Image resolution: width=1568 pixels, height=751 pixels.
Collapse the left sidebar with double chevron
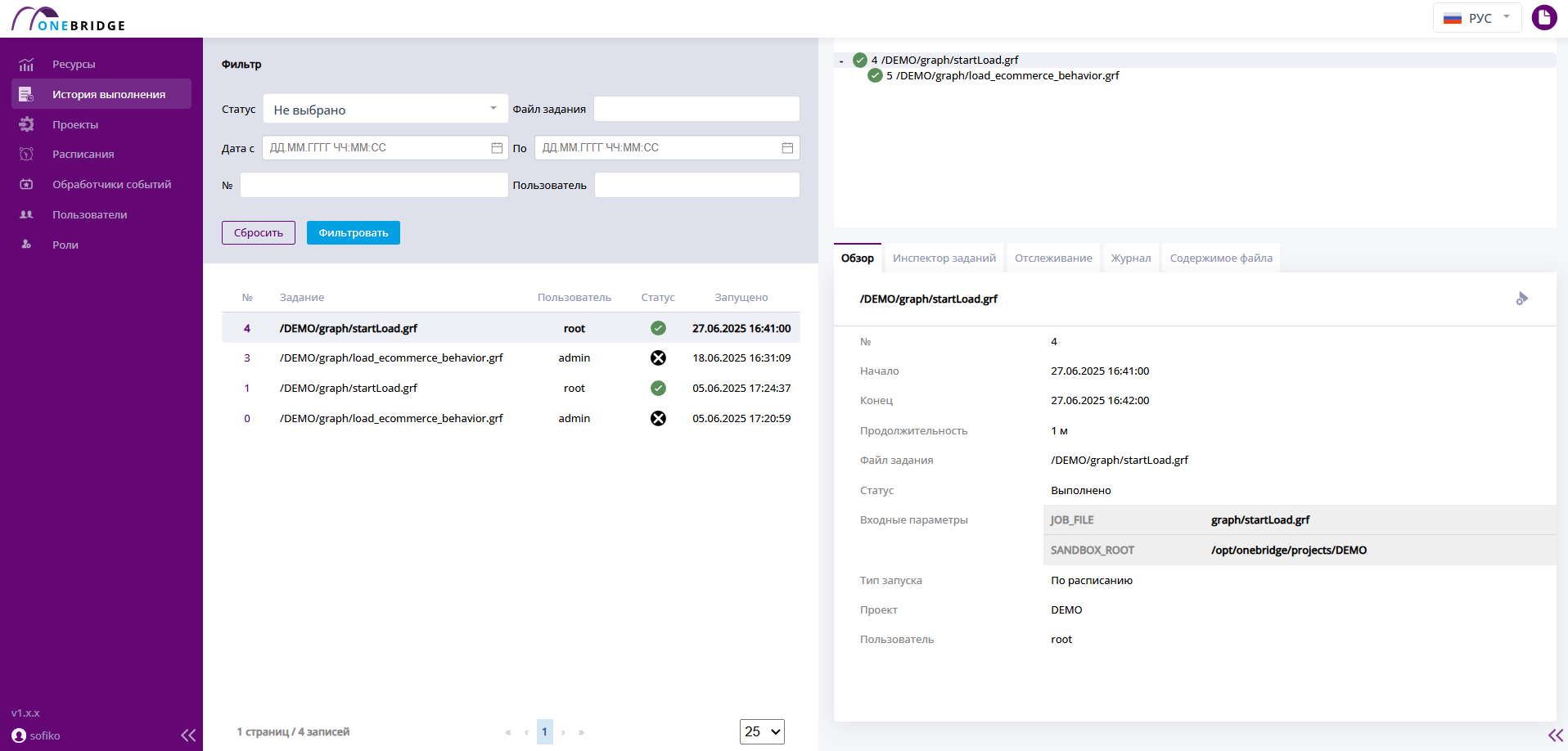point(188,735)
